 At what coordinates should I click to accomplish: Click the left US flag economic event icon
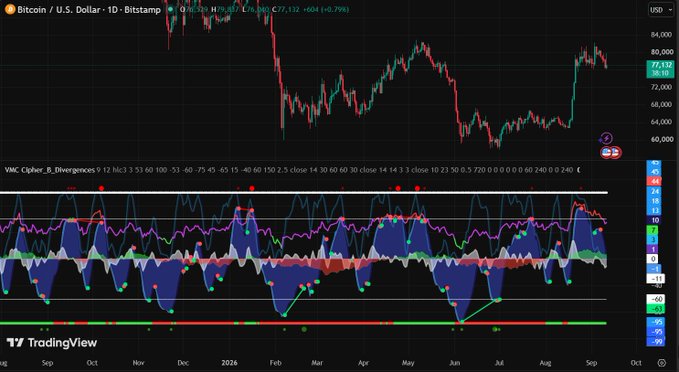click(606, 152)
